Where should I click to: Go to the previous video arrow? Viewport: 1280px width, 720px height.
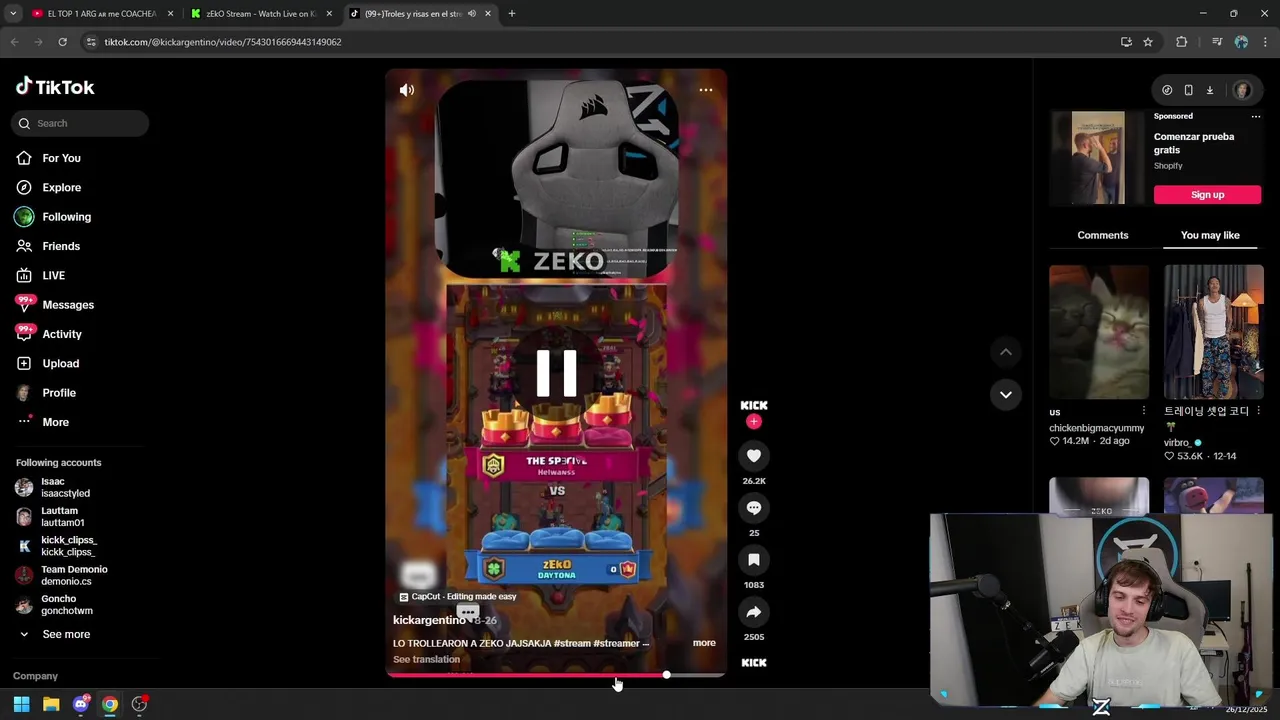(x=1006, y=352)
